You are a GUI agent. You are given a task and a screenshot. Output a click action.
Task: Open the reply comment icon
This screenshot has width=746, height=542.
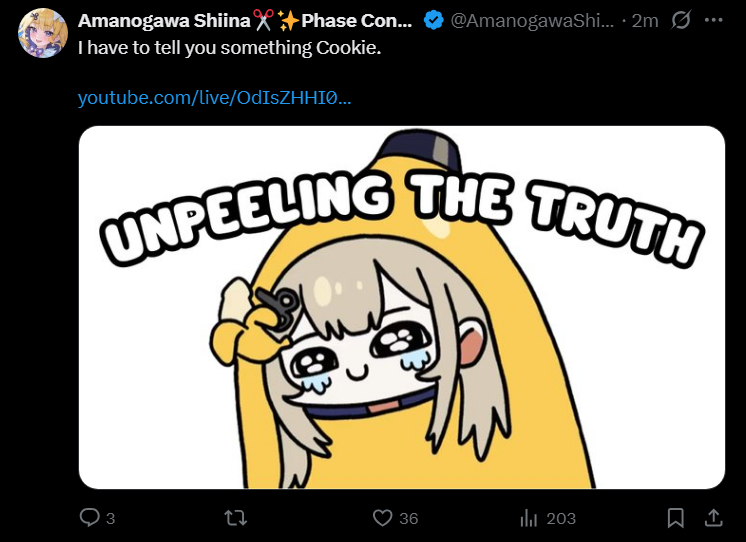click(x=89, y=517)
